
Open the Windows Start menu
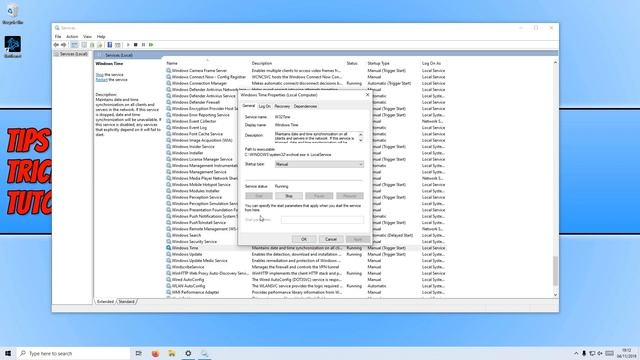(8, 353)
